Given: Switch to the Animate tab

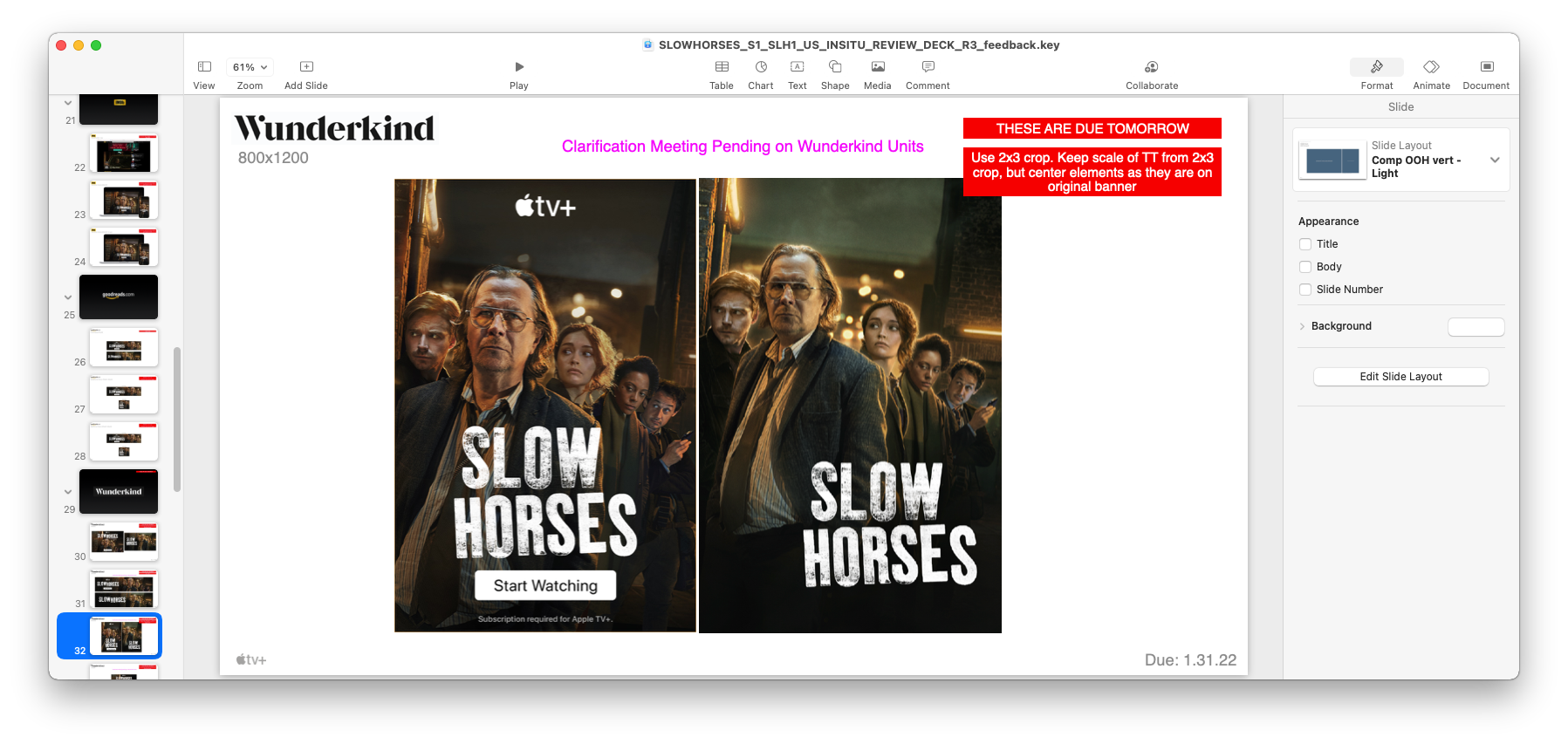Looking at the screenshot, I should click(1431, 67).
